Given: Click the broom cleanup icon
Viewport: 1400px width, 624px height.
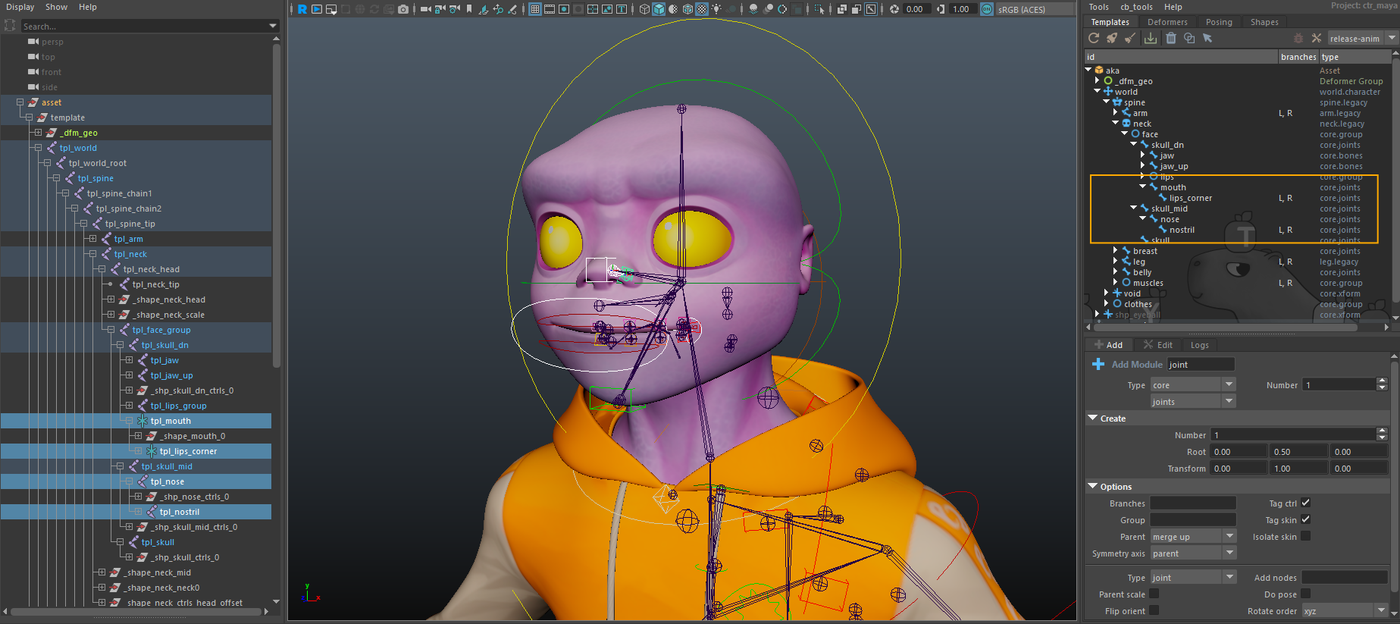Looking at the screenshot, I should click(1130, 38).
